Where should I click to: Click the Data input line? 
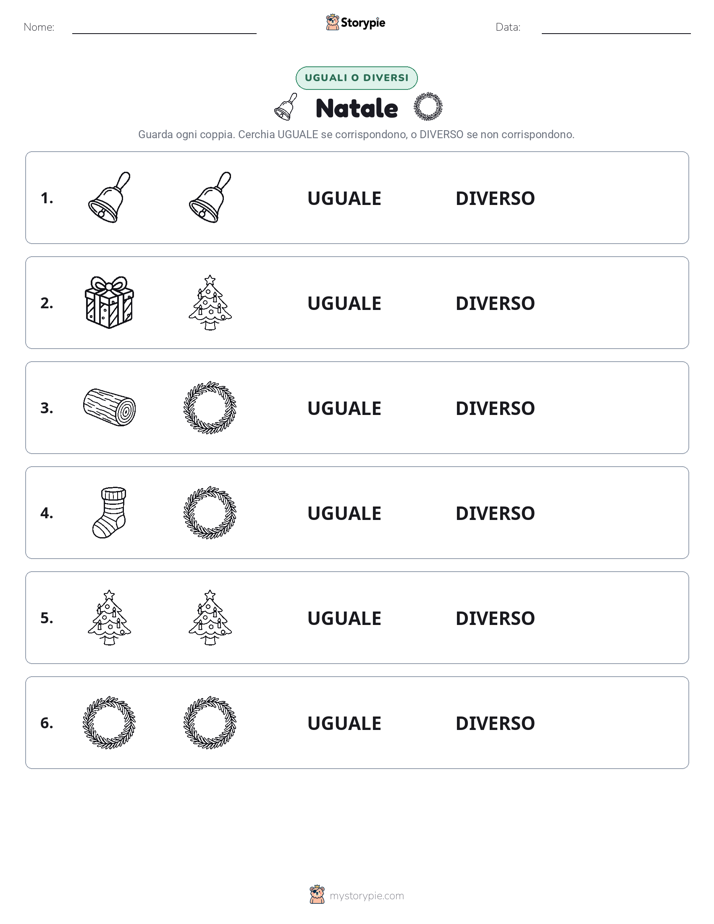[x=616, y=32]
